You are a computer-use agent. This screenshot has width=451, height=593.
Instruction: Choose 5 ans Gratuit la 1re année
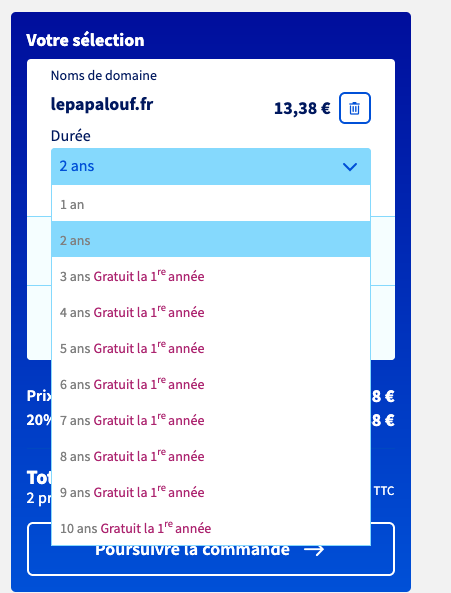(x=211, y=348)
